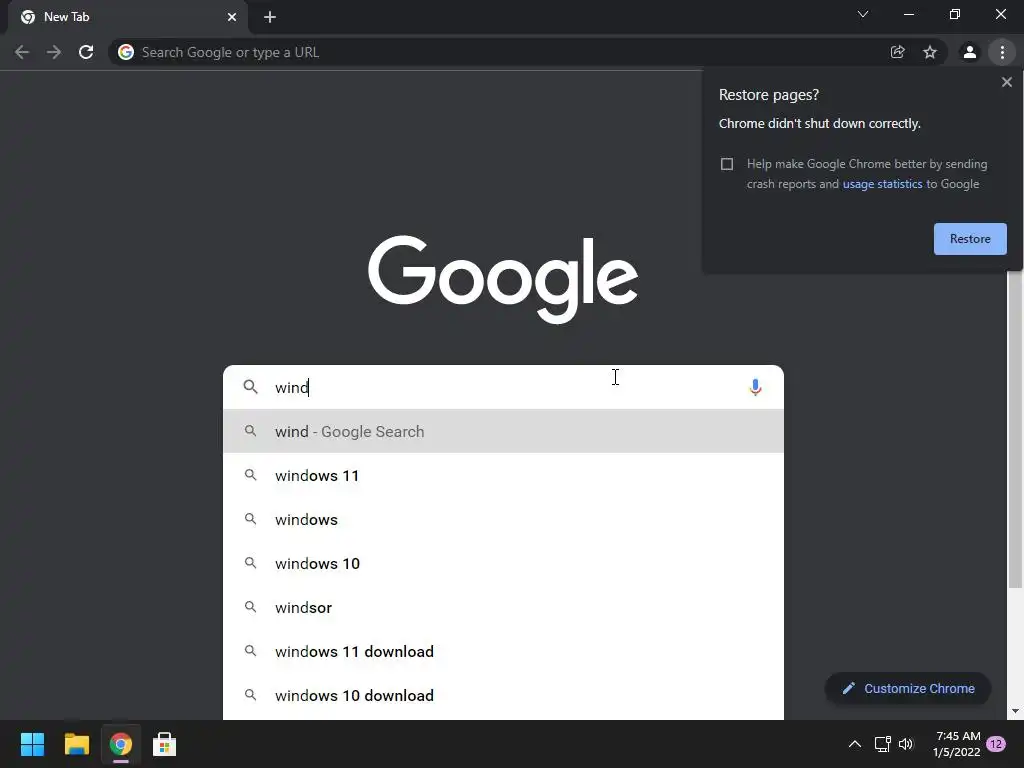Dismiss the Restore pages popup
The width and height of the screenshot is (1024, 768).
pos(1006,82)
